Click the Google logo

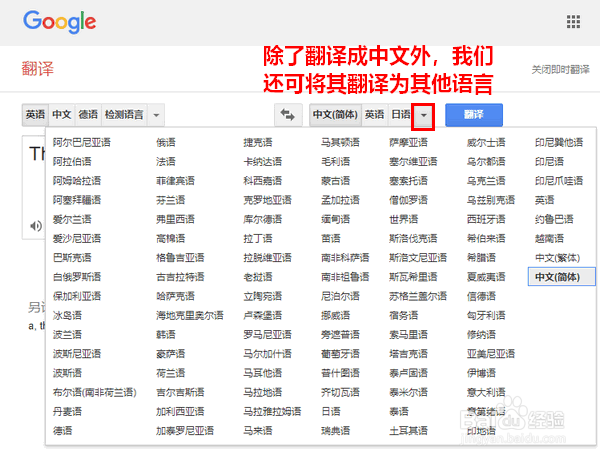click(x=59, y=21)
